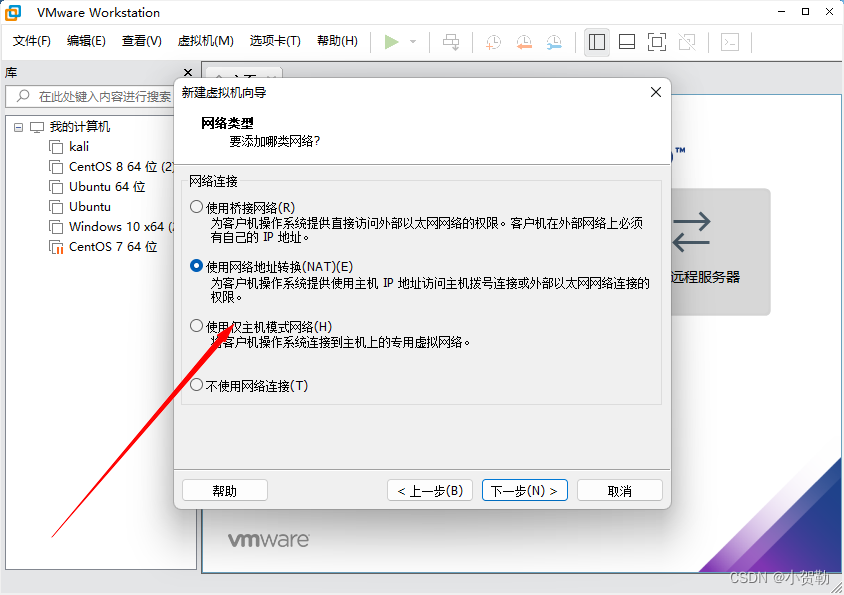Toggle the library sidebar view icon
The width and height of the screenshot is (844, 595).
click(596, 42)
